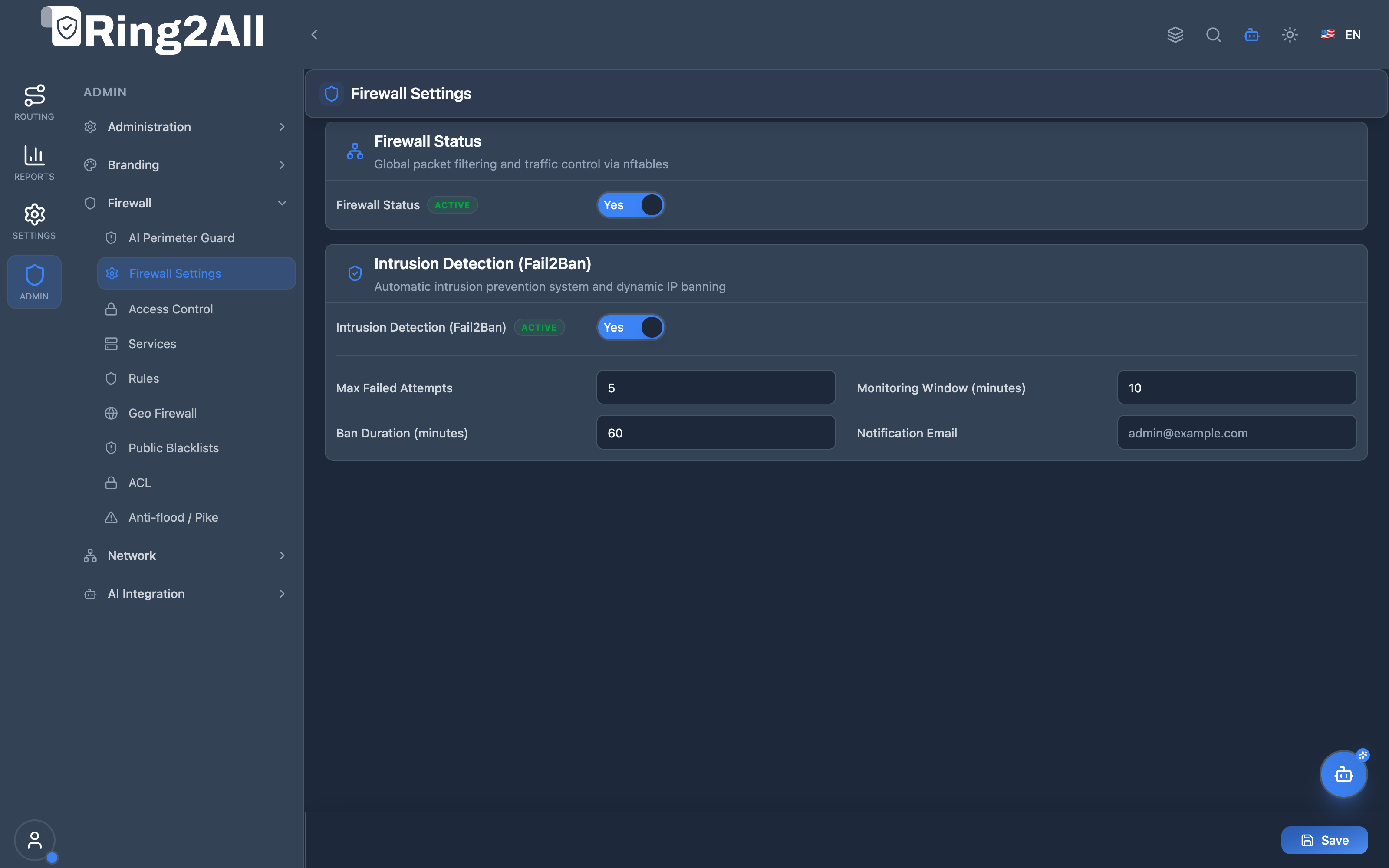This screenshot has width=1389, height=868.
Task: Click the layers stack icon in header
Action: click(x=1175, y=34)
